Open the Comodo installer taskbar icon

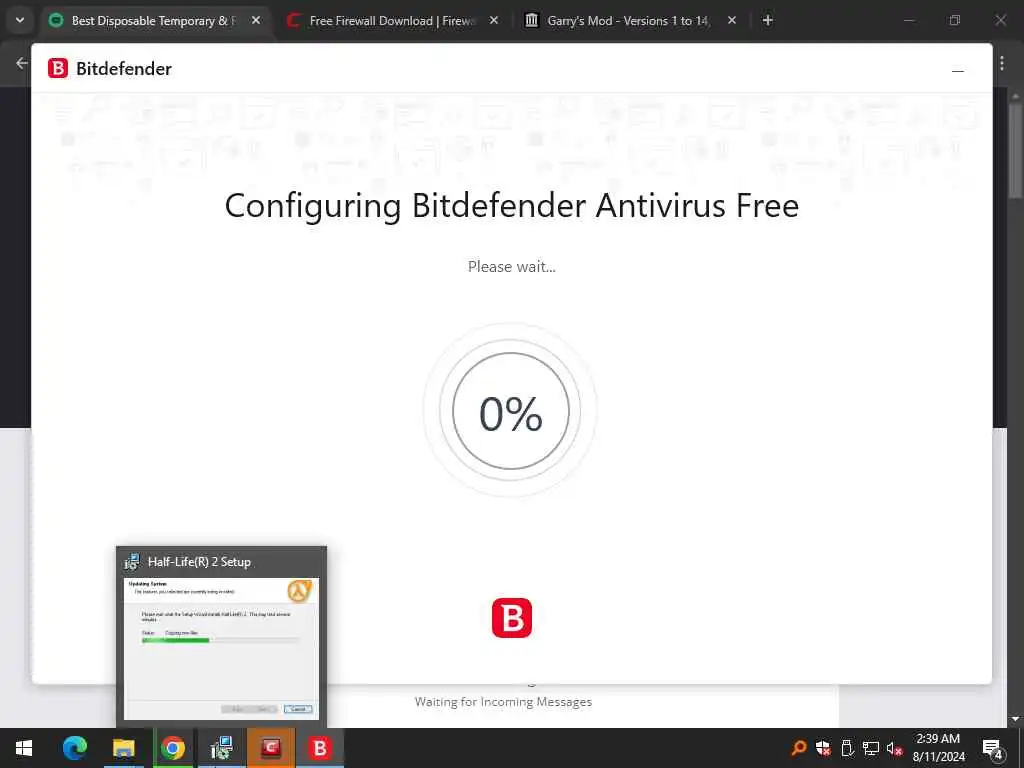271,748
